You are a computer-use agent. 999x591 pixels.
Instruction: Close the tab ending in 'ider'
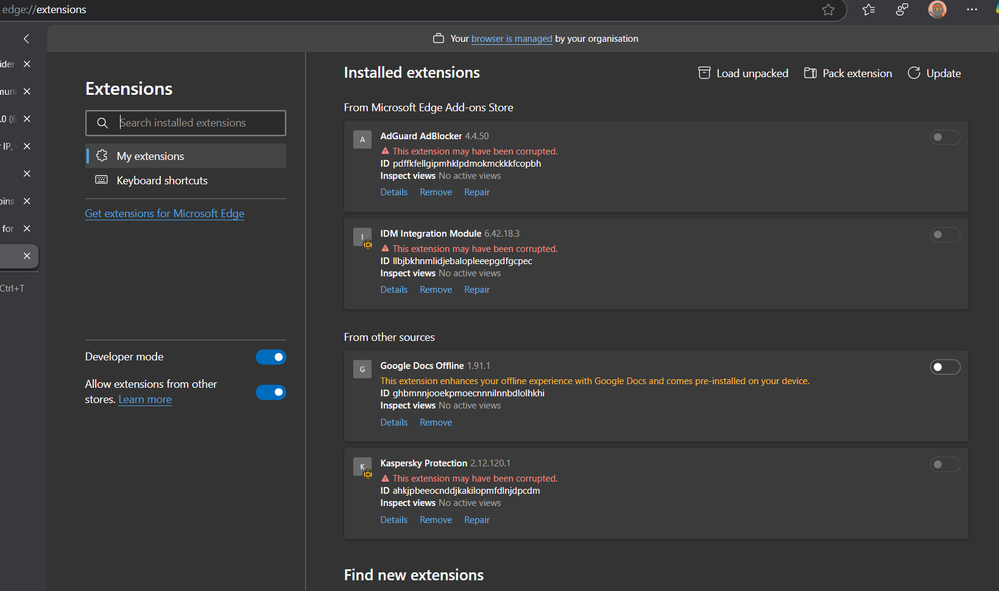click(x=27, y=64)
